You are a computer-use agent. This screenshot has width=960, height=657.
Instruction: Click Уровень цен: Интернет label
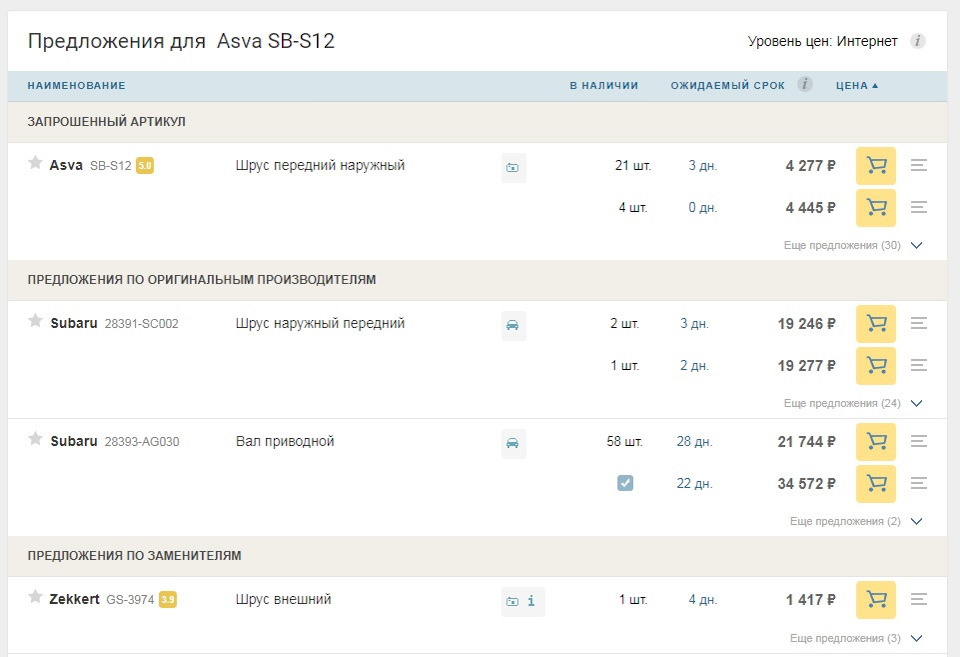(822, 41)
